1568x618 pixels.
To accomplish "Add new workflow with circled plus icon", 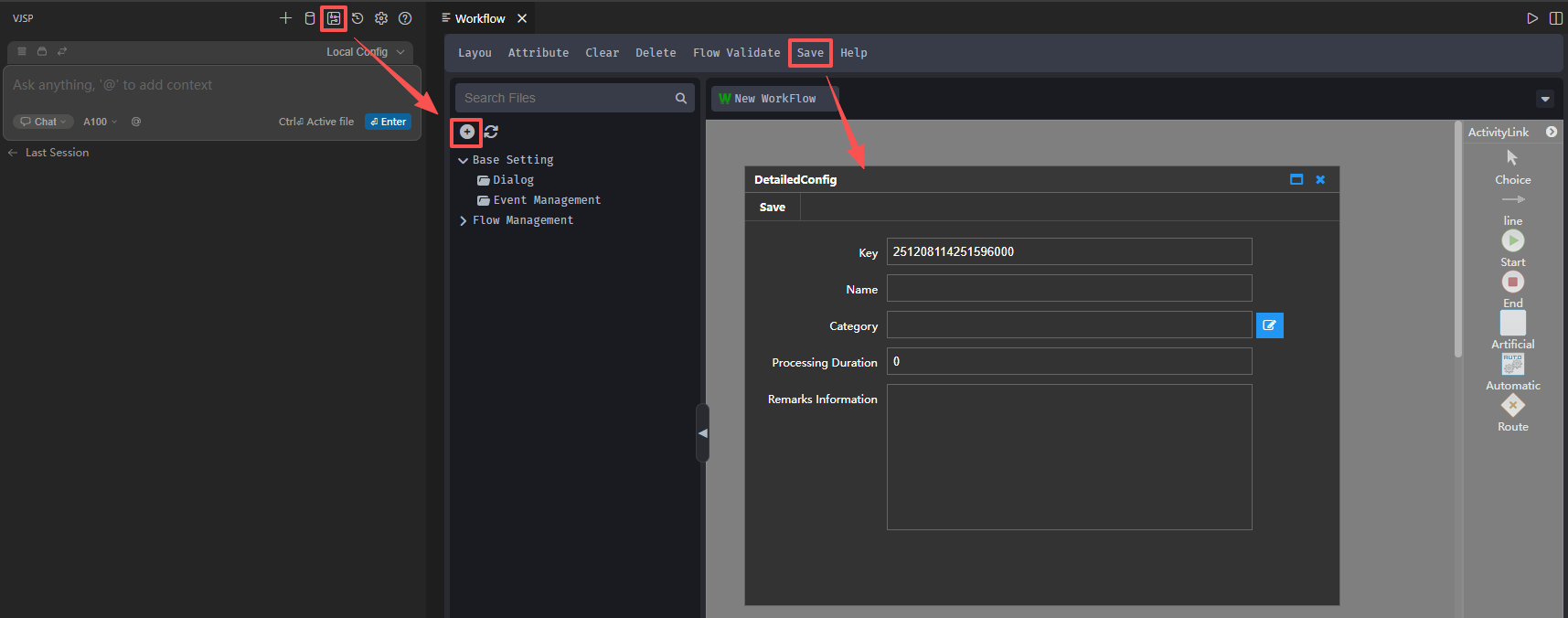I will coord(467,132).
